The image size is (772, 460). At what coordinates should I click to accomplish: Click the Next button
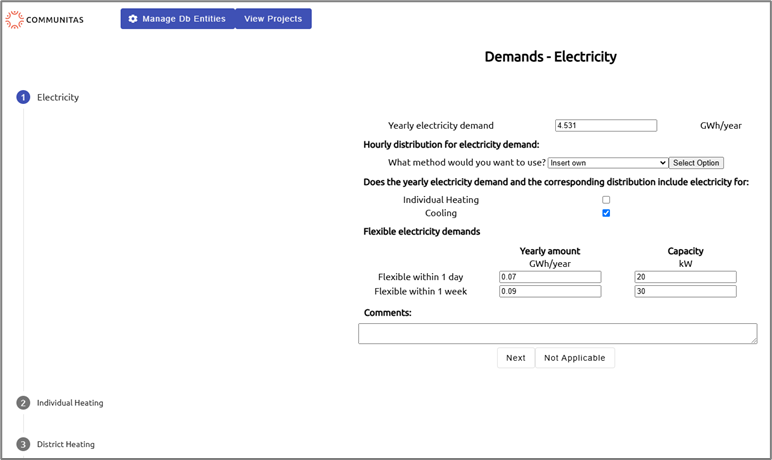pos(515,358)
